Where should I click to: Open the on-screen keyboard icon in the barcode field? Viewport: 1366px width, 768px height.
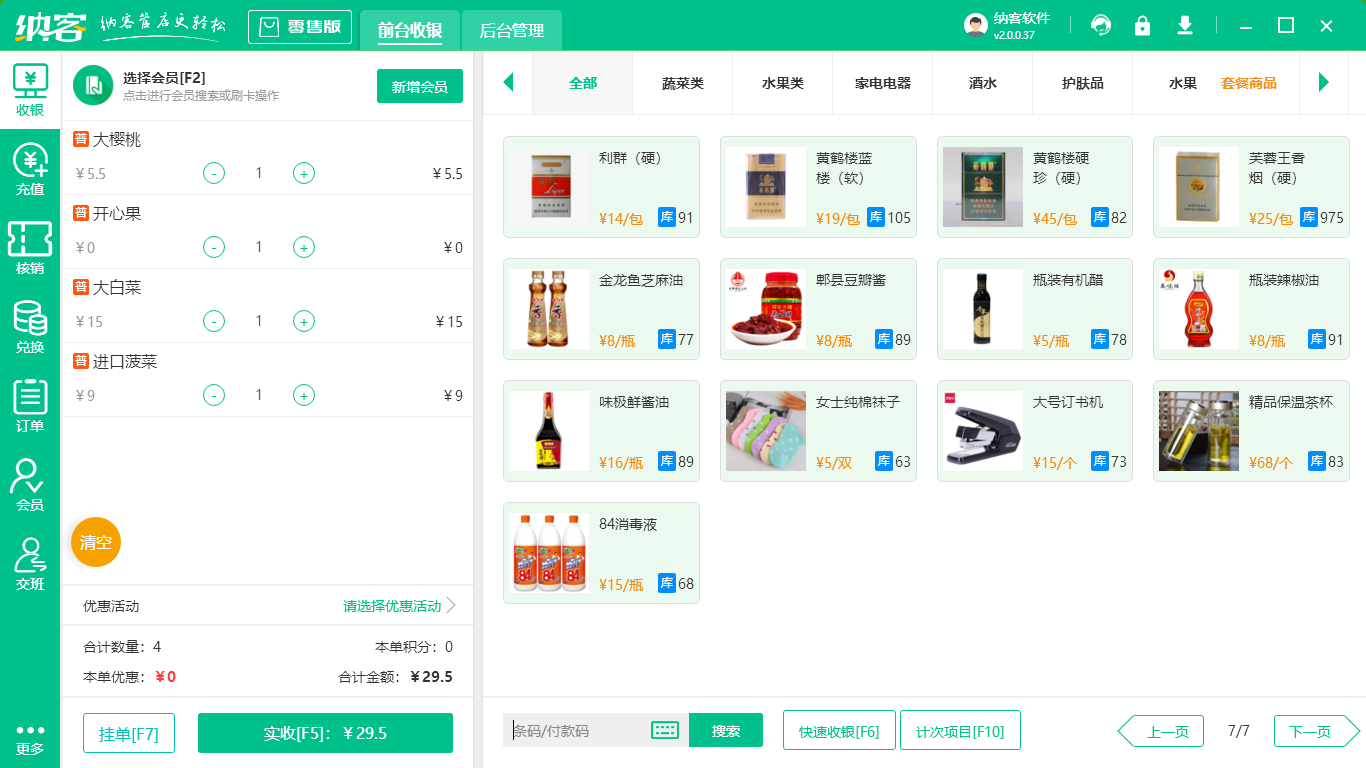tap(663, 730)
